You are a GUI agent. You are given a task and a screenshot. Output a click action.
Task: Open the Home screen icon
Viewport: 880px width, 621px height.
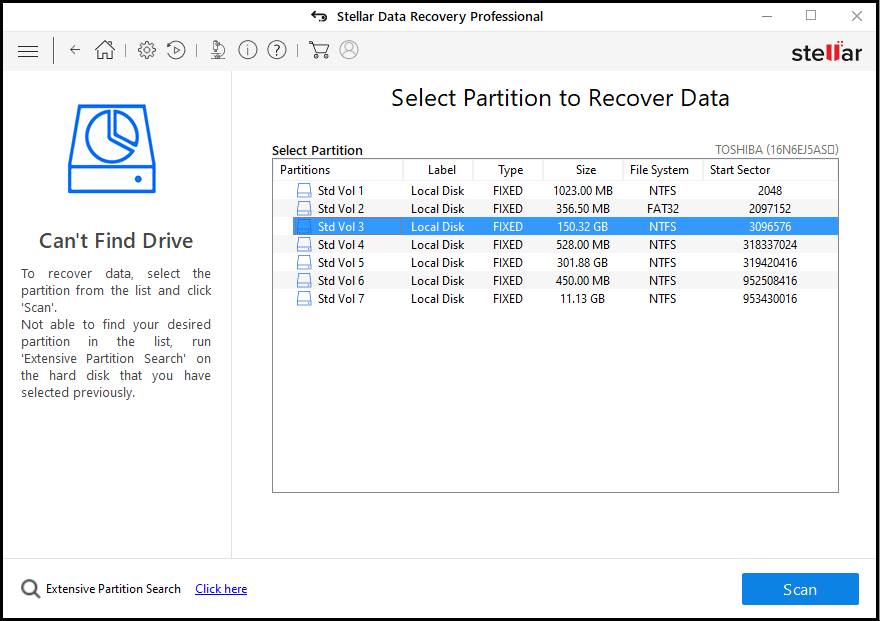click(x=105, y=50)
